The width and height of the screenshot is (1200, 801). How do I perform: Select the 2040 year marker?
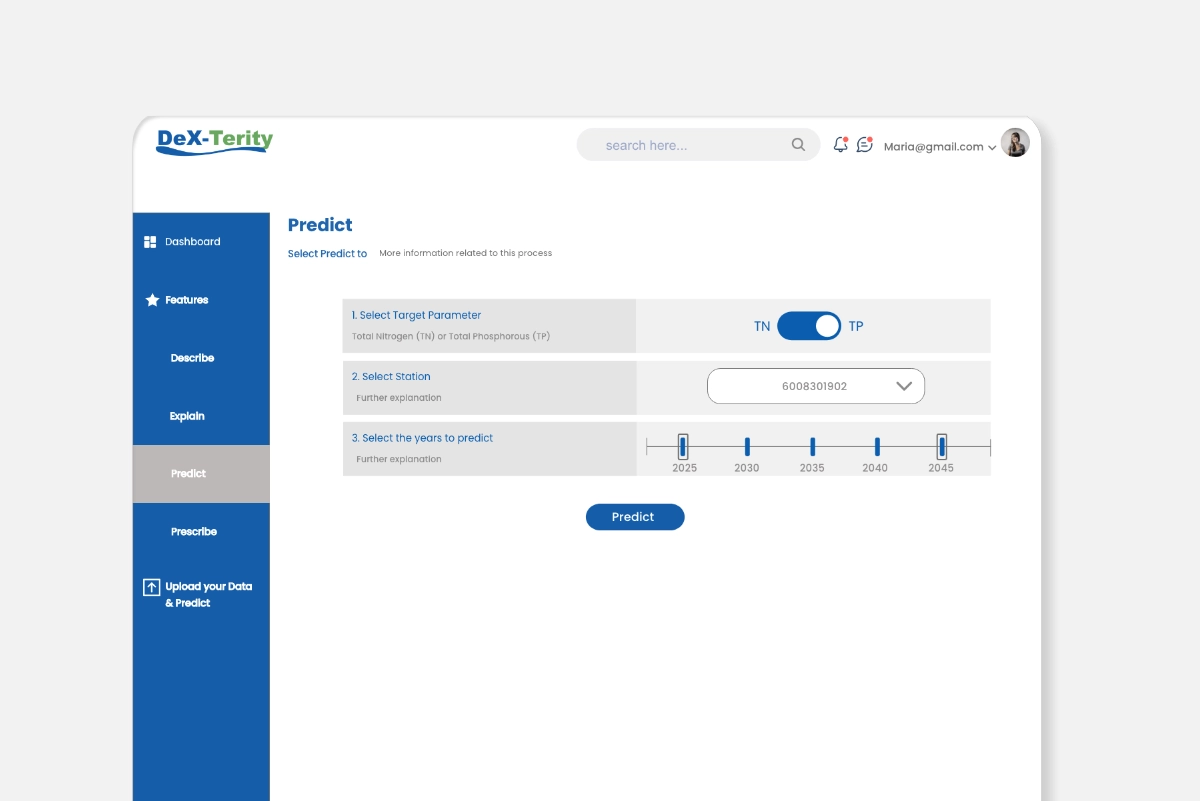pyautogui.click(x=877, y=447)
